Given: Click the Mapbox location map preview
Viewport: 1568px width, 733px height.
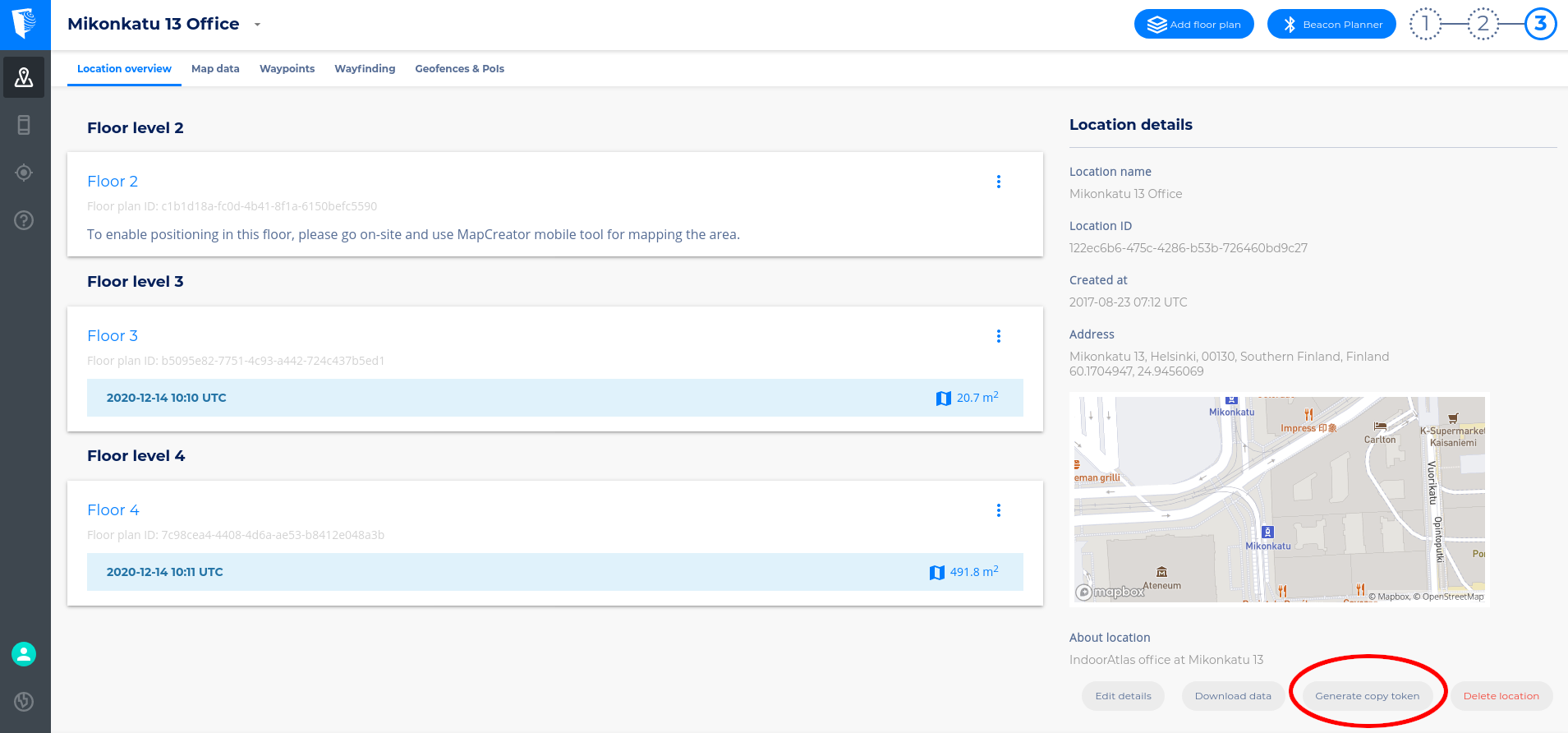Looking at the screenshot, I should 1279,500.
